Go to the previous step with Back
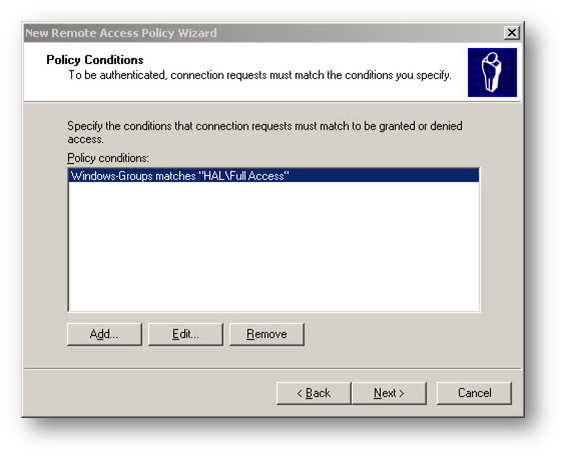Viewport: 567px width, 460px height. coord(314,393)
